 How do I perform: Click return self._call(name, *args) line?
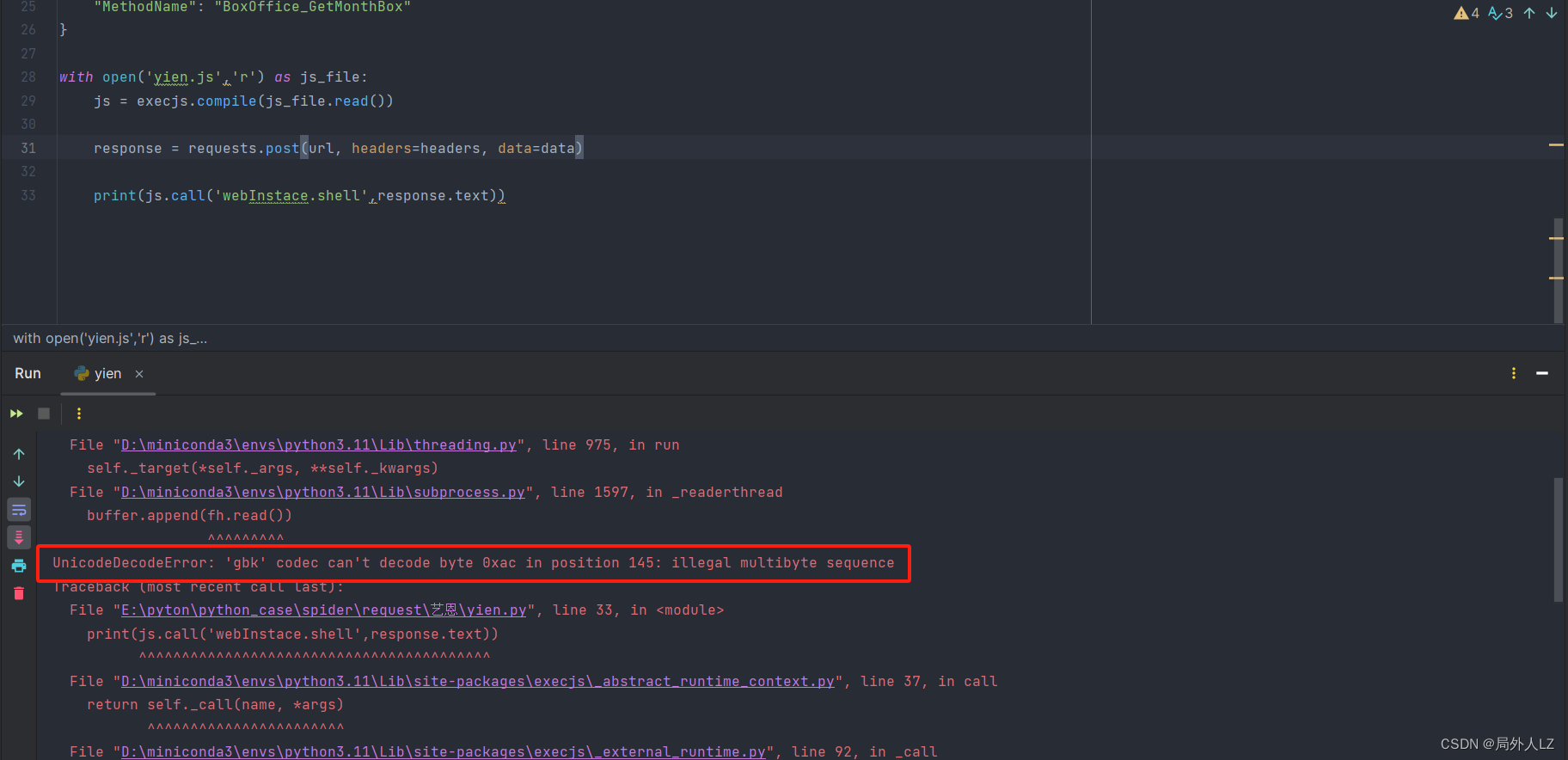pos(215,704)
